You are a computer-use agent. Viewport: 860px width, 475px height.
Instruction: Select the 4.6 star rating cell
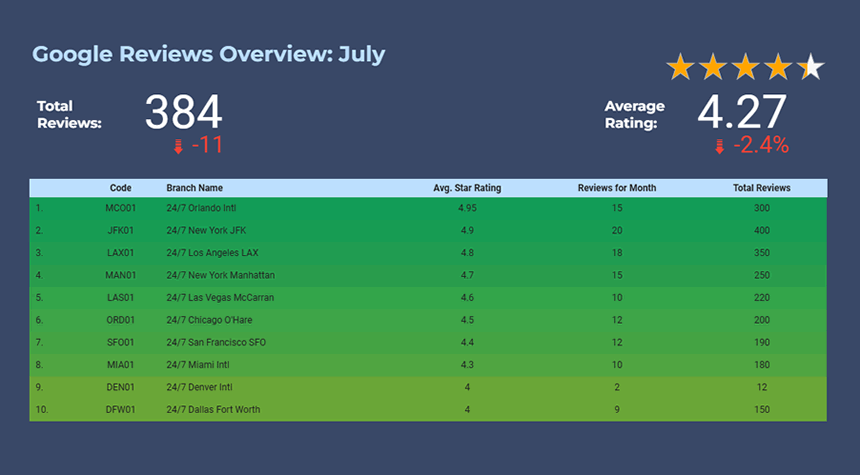[467, 298]
